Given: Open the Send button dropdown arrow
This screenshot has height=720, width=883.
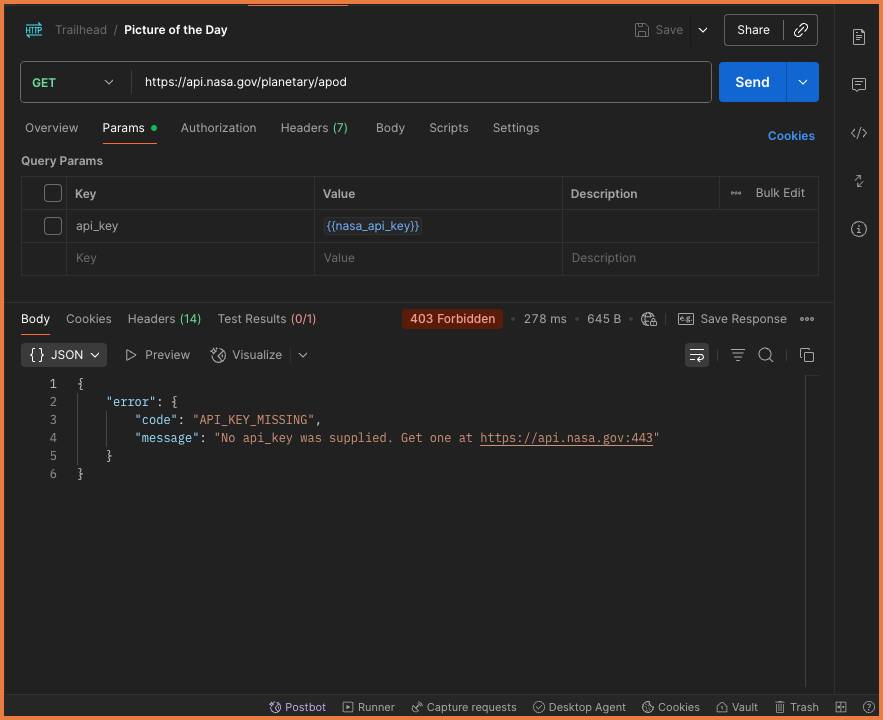Looking at the screenshot, I should [x=802, y=82].
